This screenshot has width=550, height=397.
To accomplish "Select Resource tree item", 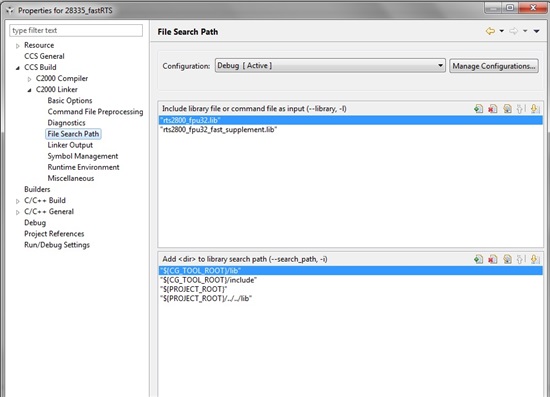I will tap(39, 45).
